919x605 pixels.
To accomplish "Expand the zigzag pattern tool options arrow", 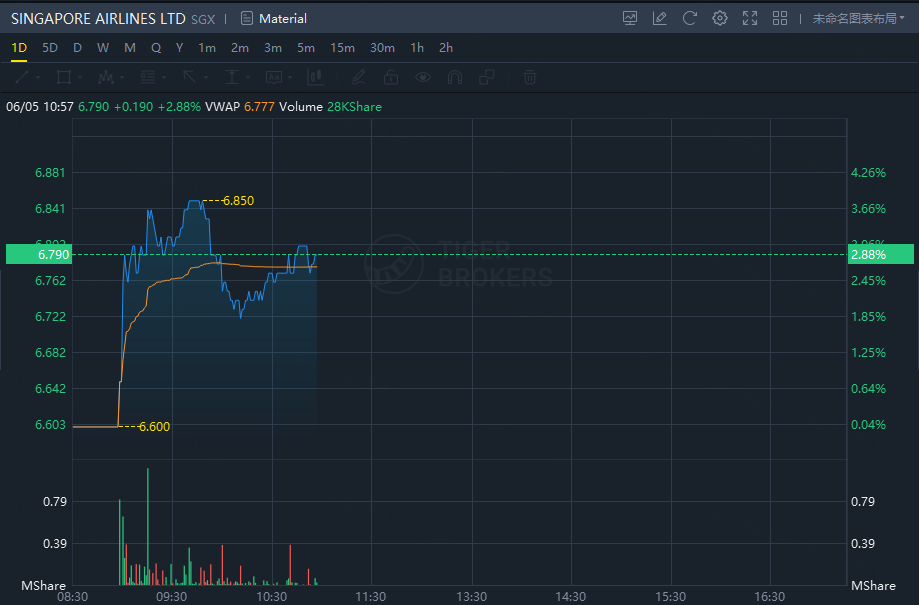I will (x=122, y=77).
